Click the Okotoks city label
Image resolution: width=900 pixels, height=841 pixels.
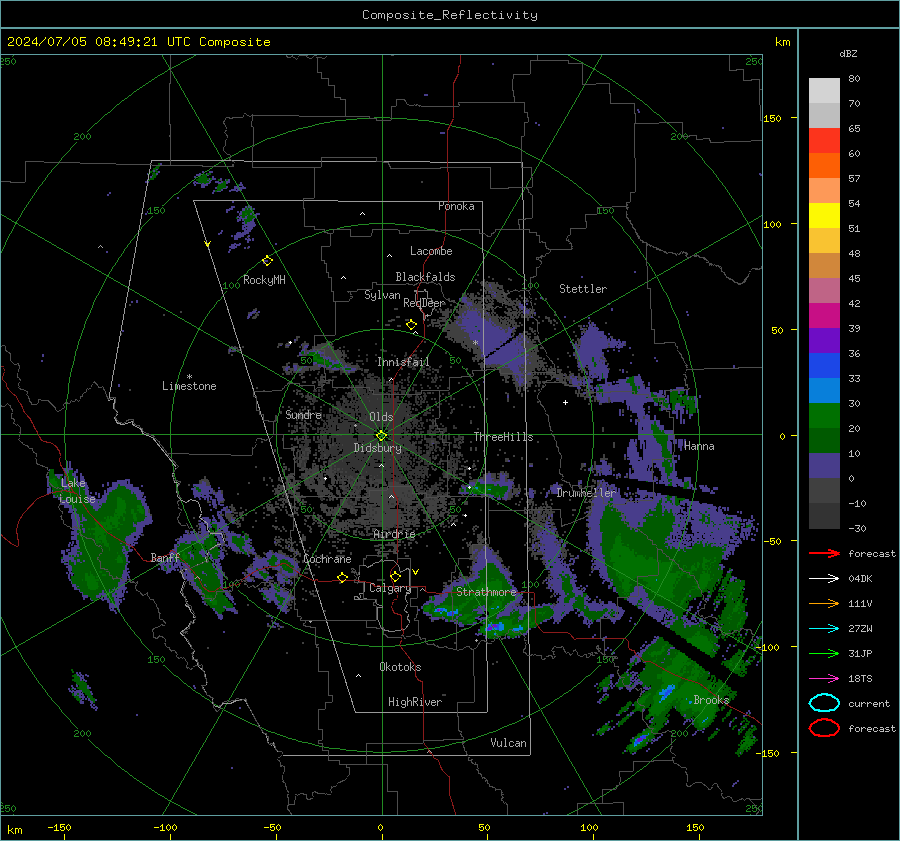(400, 667)
